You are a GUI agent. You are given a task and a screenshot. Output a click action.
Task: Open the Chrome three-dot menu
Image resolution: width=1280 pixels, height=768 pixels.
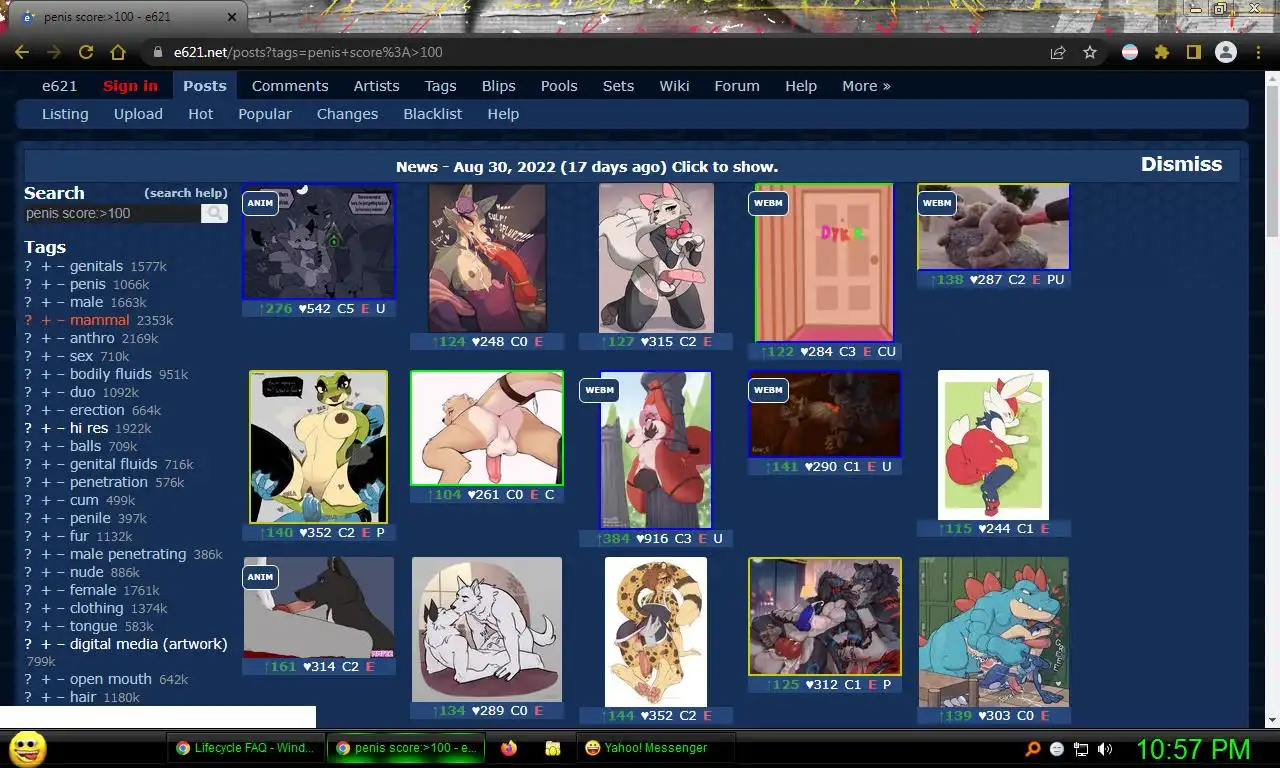1258,52
